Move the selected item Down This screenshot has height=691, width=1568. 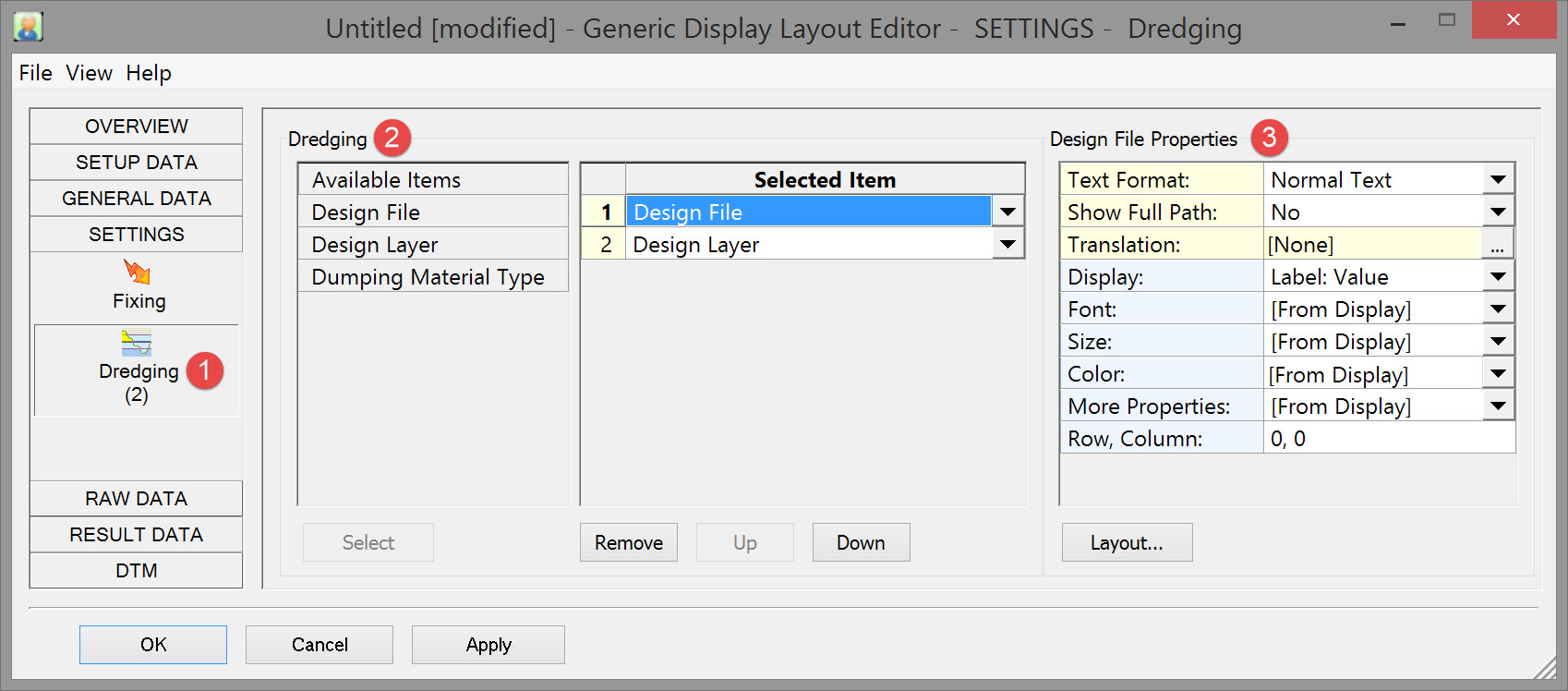tap(861, 543)
